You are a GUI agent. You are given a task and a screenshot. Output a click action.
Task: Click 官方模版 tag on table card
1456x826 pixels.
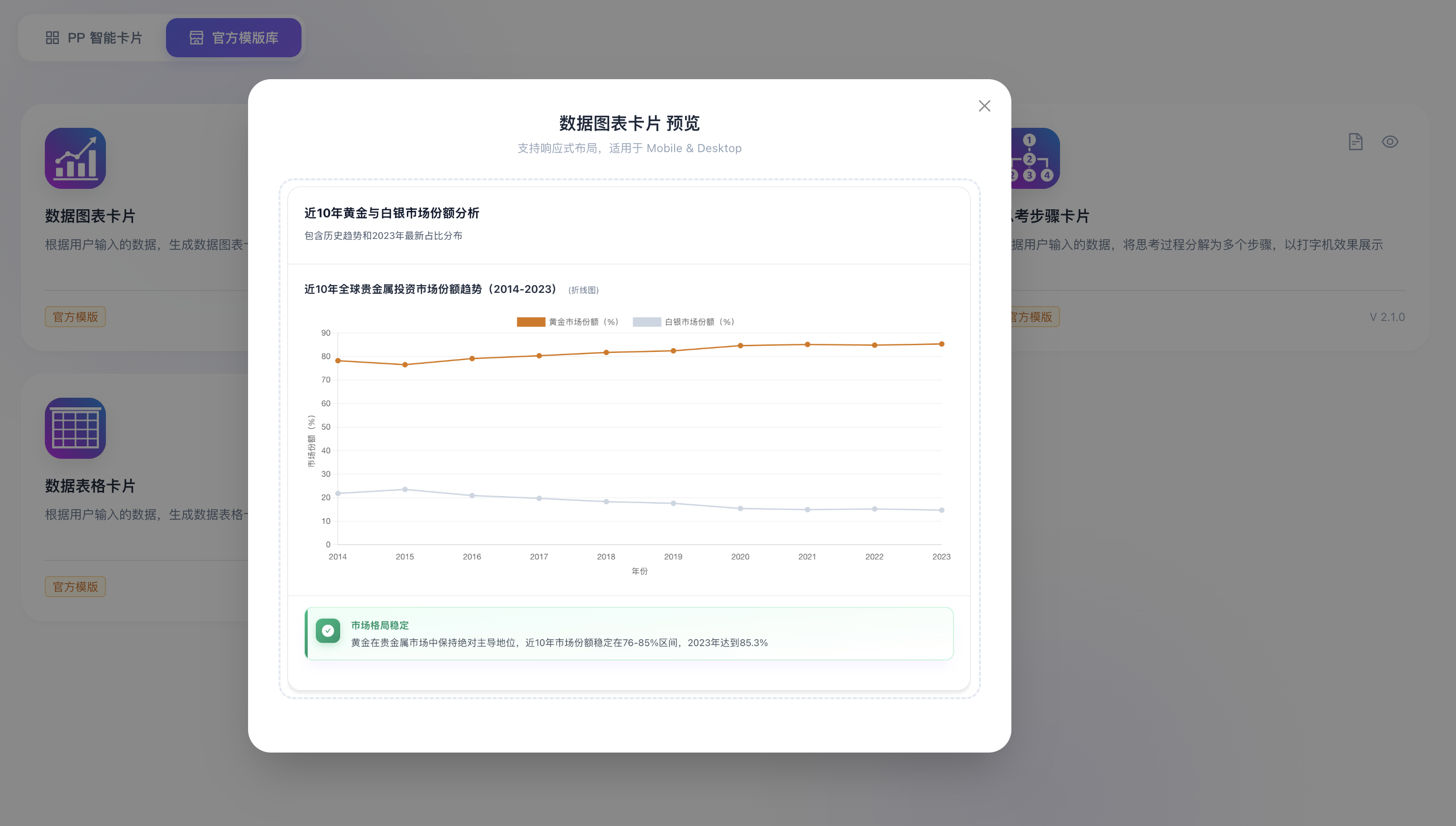click(75, 587)
